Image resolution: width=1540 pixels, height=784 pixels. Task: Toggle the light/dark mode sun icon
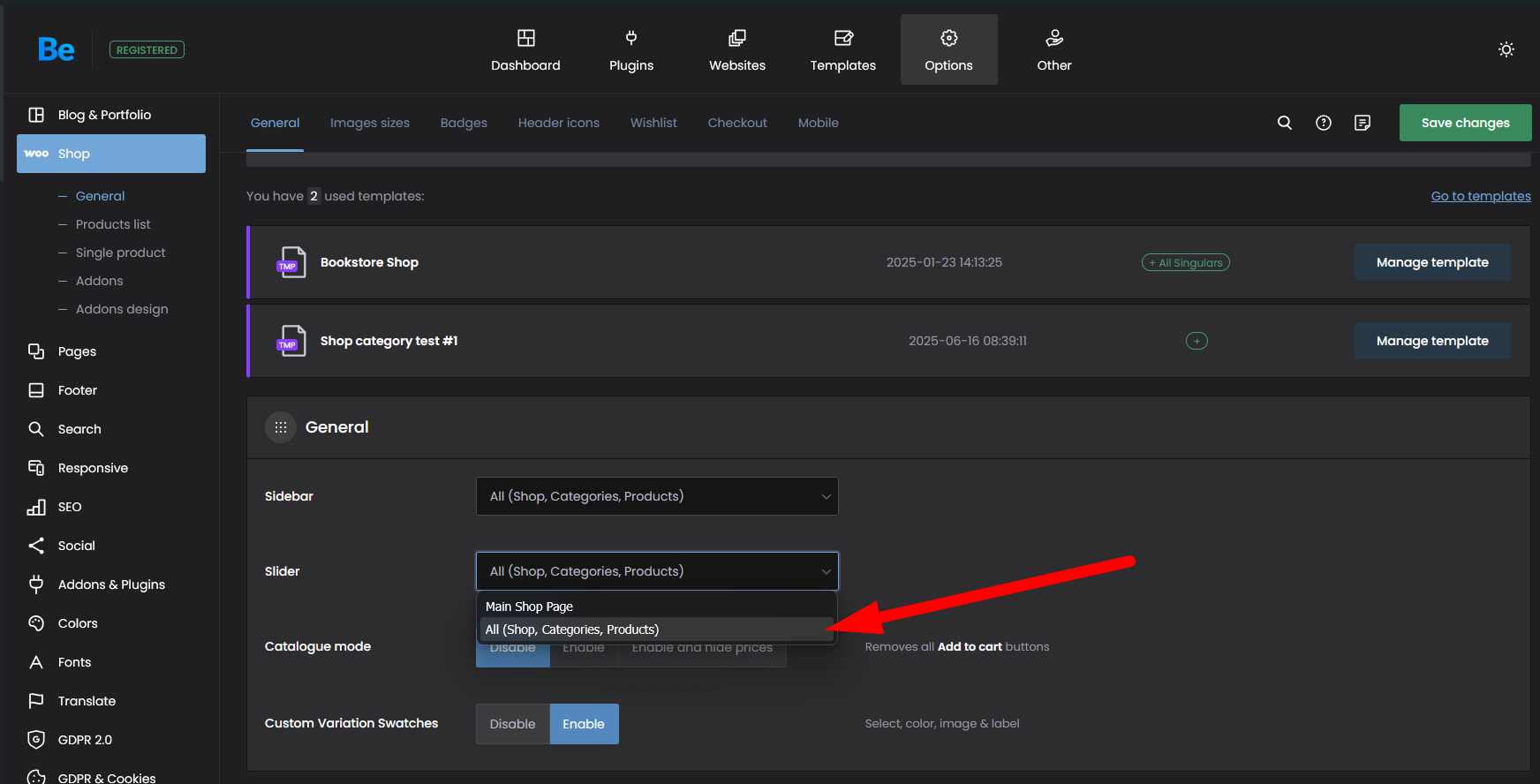tap(1506, 49)
